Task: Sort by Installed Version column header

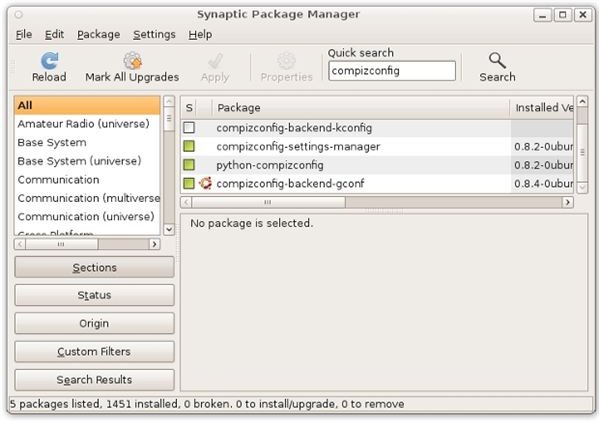Action: coord(542,108)
